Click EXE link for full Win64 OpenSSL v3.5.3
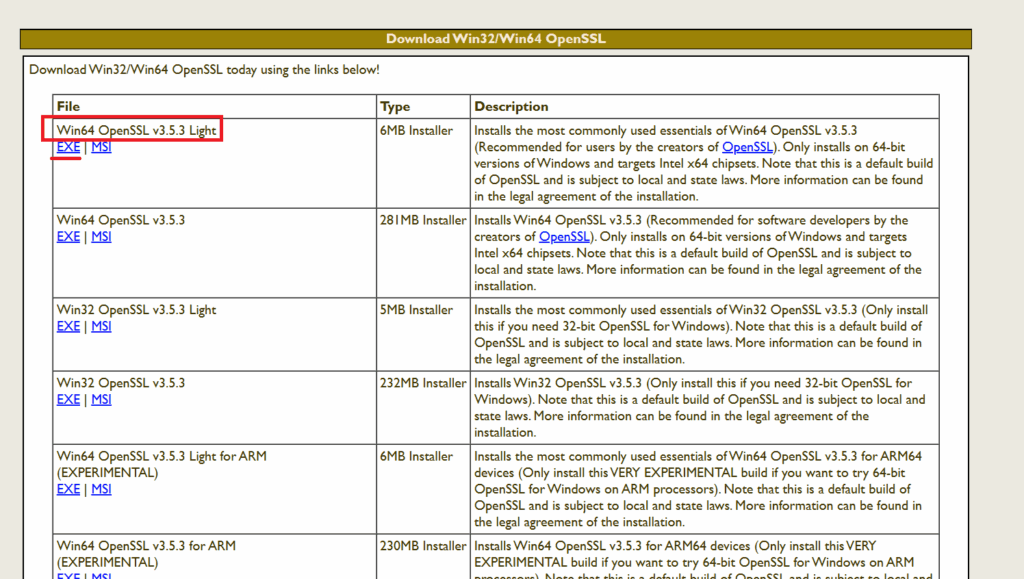The width and height of the screenshot is (1024, 579). coord(68,237)
